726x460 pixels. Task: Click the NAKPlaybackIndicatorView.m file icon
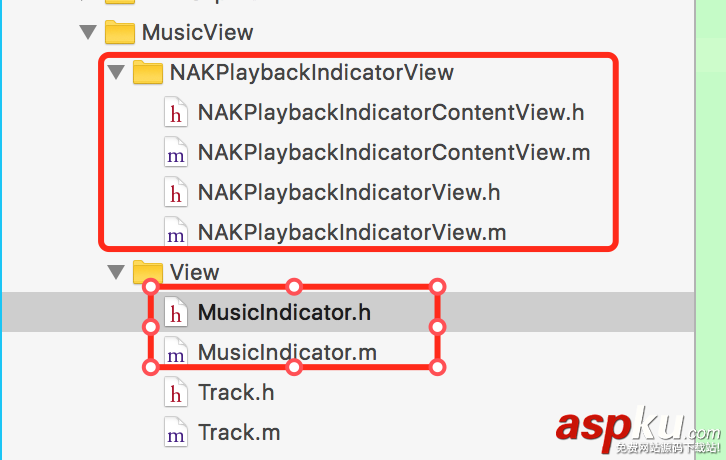click(x=176, y=233)
